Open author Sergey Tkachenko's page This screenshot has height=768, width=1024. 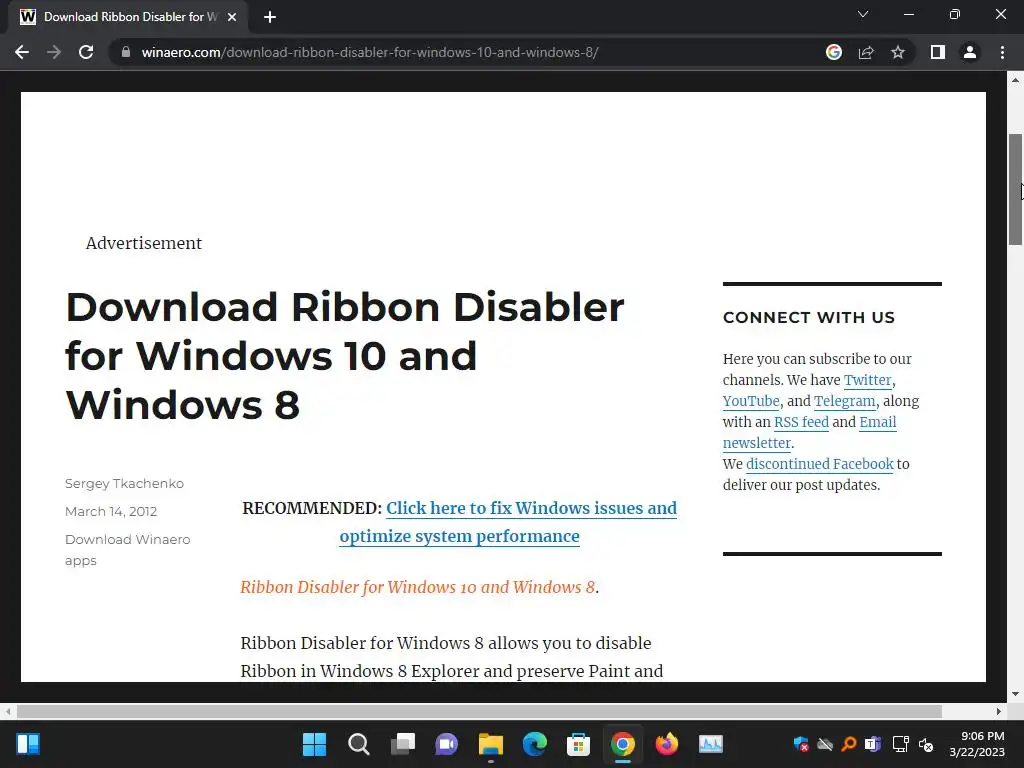pos(124,483)
